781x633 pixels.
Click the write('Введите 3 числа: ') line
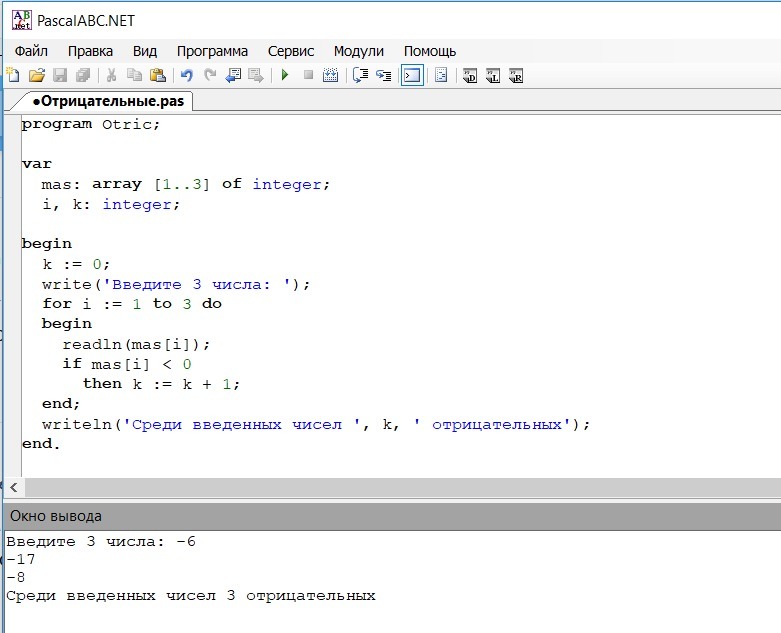click(x=176, y=284)
